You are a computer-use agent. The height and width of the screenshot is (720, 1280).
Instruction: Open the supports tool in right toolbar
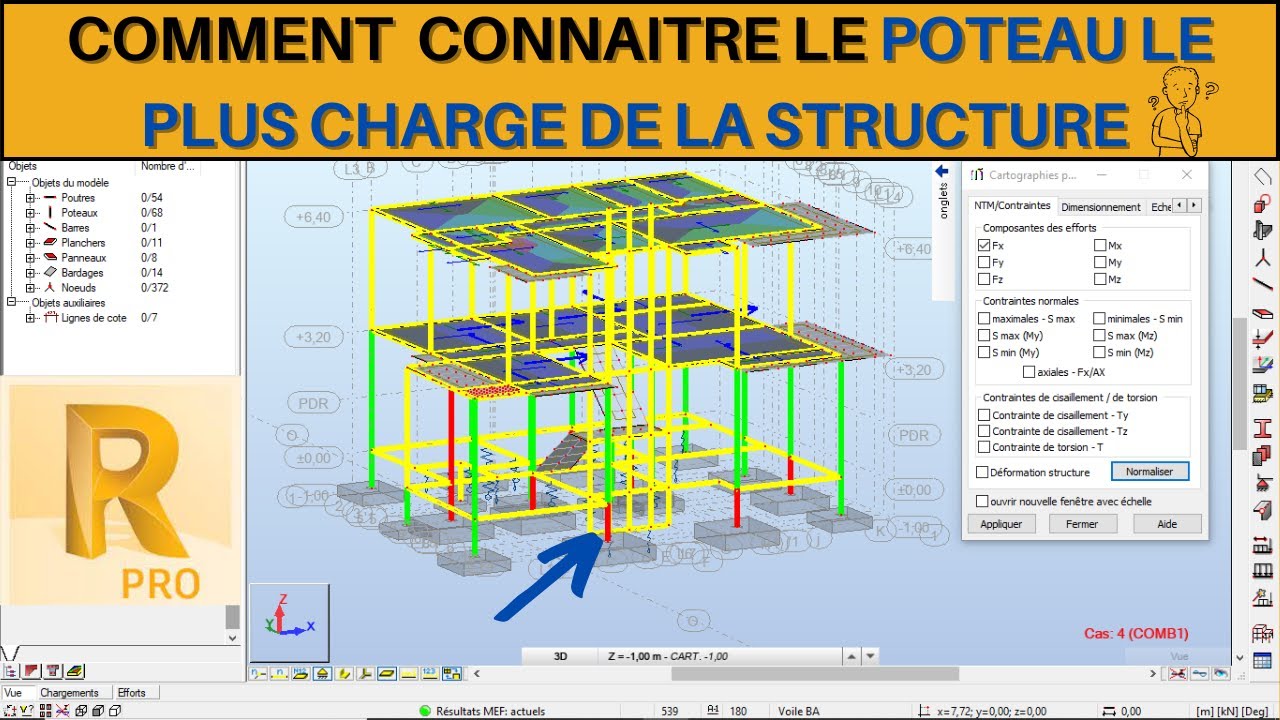click(1262, 484)
